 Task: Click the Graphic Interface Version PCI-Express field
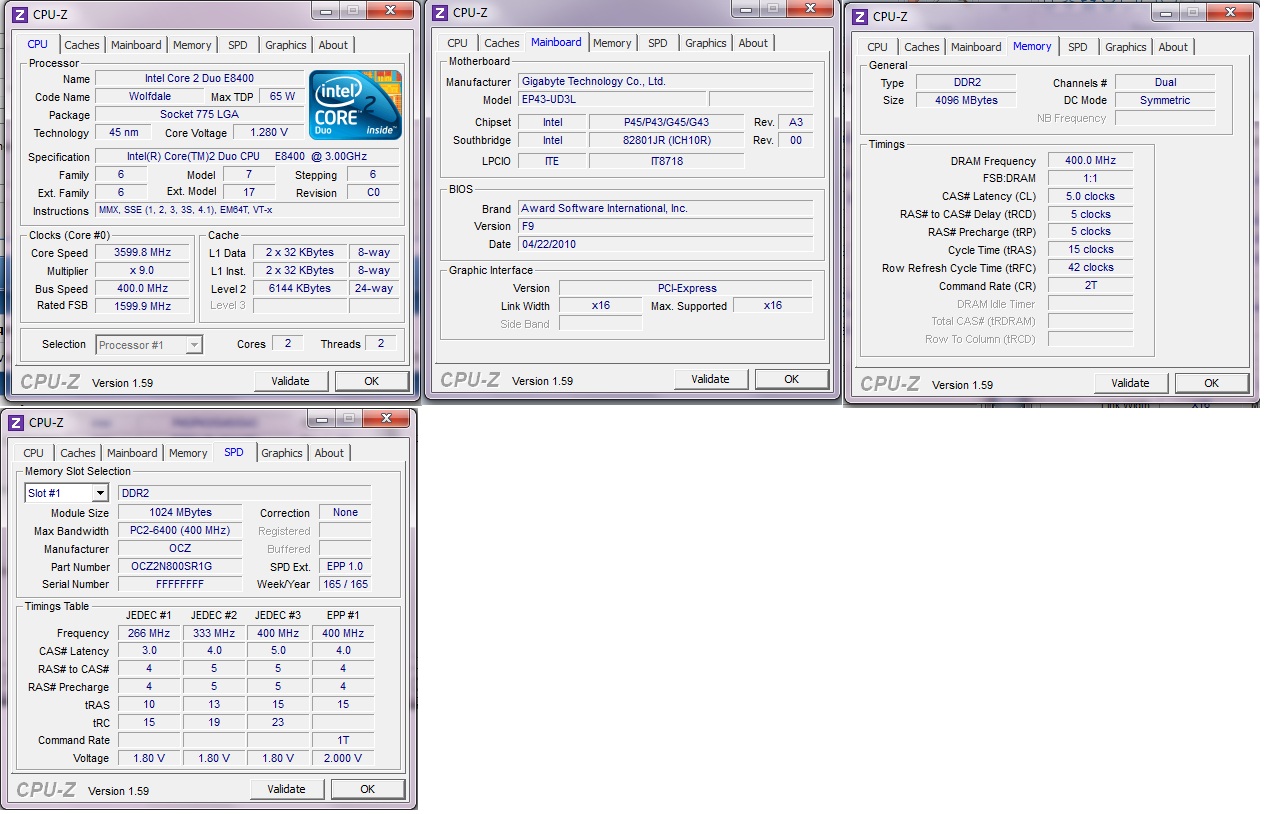tap(686, 288)
